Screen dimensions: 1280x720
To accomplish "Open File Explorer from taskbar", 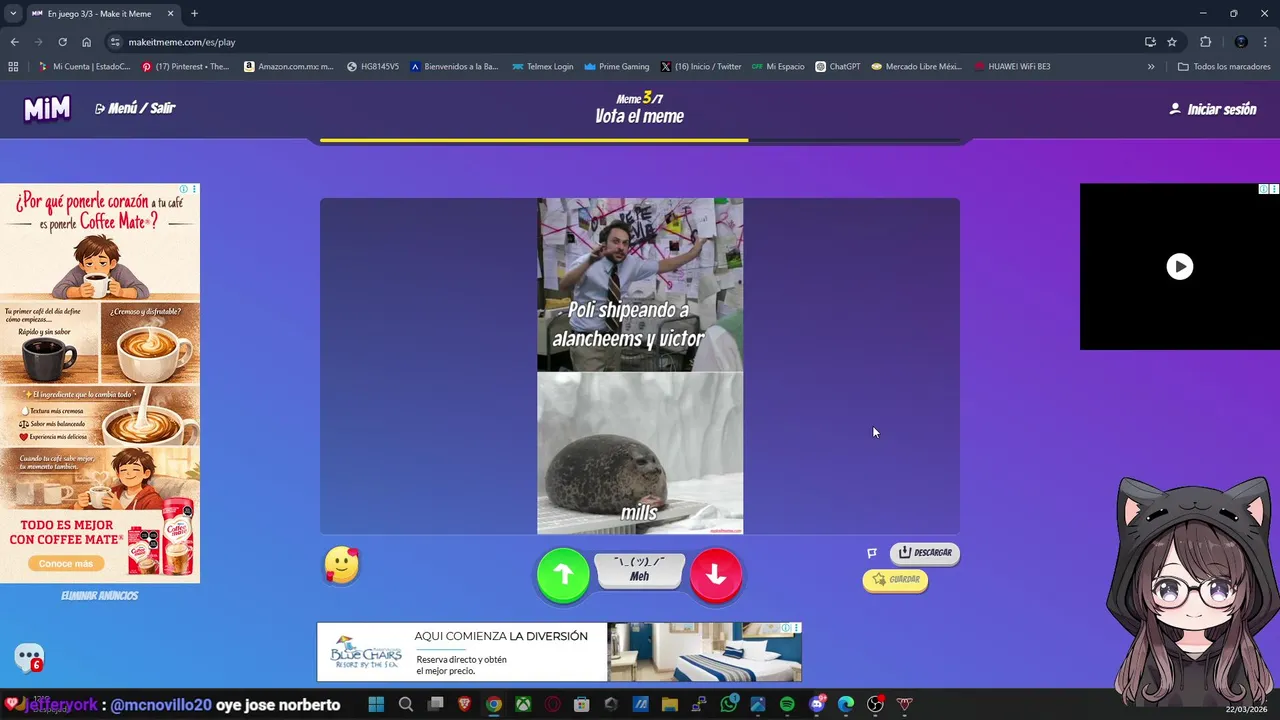I will tap(670, 705).
